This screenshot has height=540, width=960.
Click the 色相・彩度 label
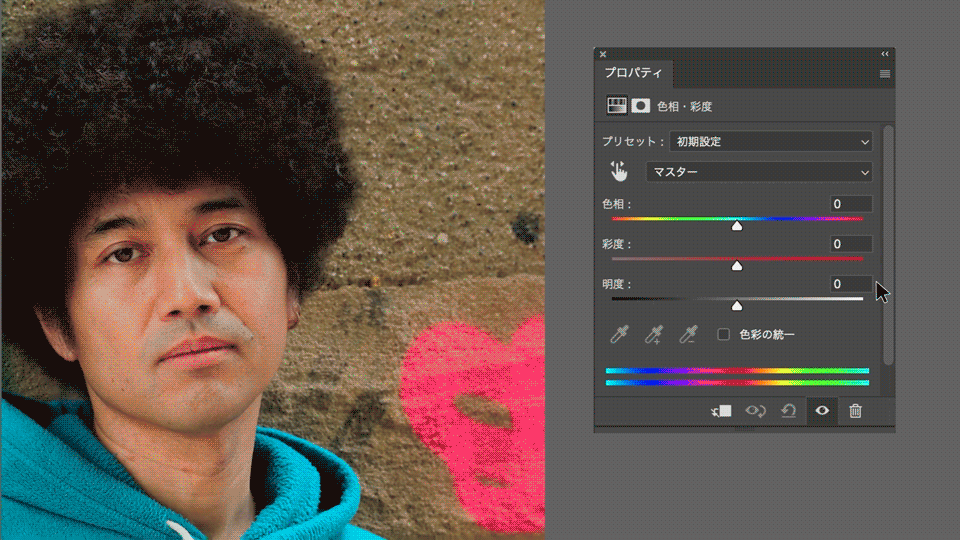[684, 107]
